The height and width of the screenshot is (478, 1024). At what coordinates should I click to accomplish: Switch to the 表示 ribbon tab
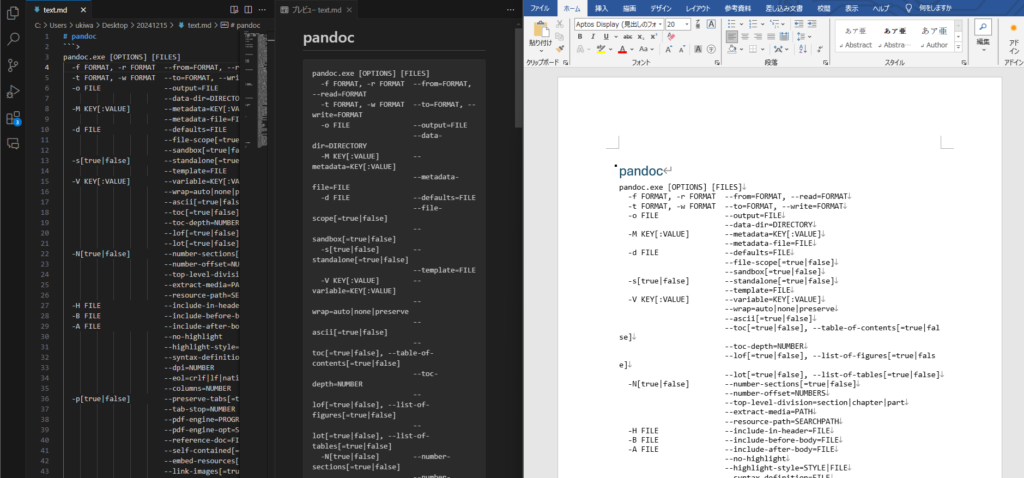852,8
